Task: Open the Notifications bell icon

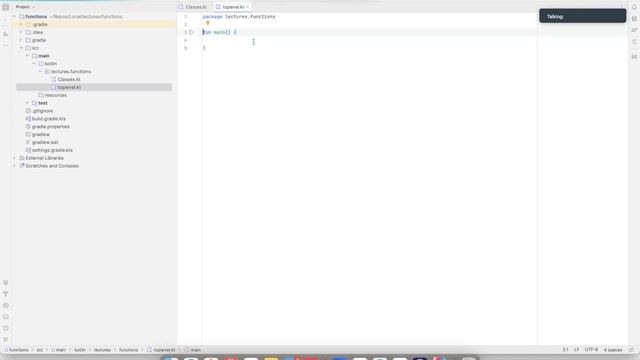Action: tap(634, 7)
